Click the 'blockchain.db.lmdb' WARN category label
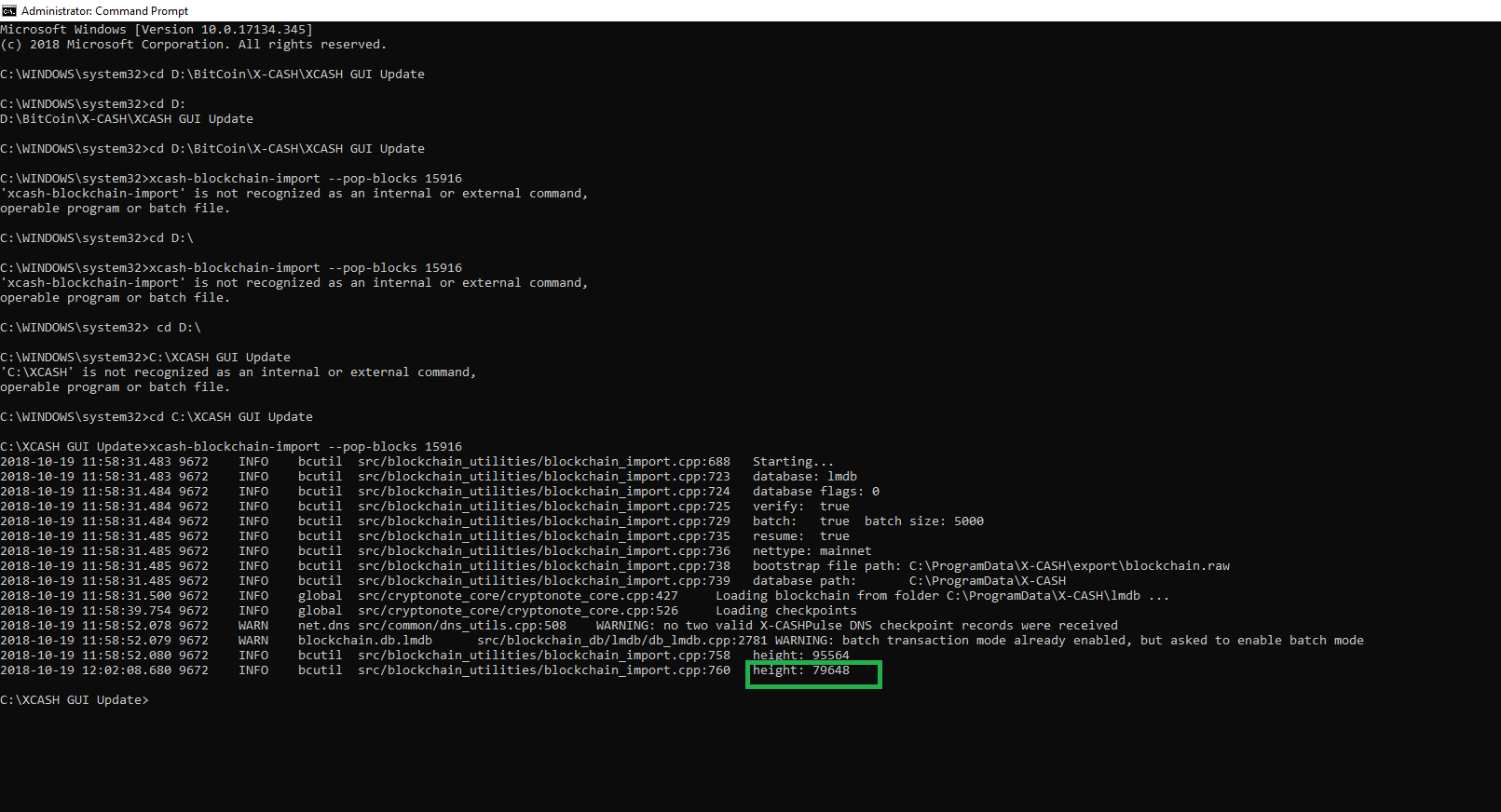Screen dimensions: 1501x812 click(365, 641)
